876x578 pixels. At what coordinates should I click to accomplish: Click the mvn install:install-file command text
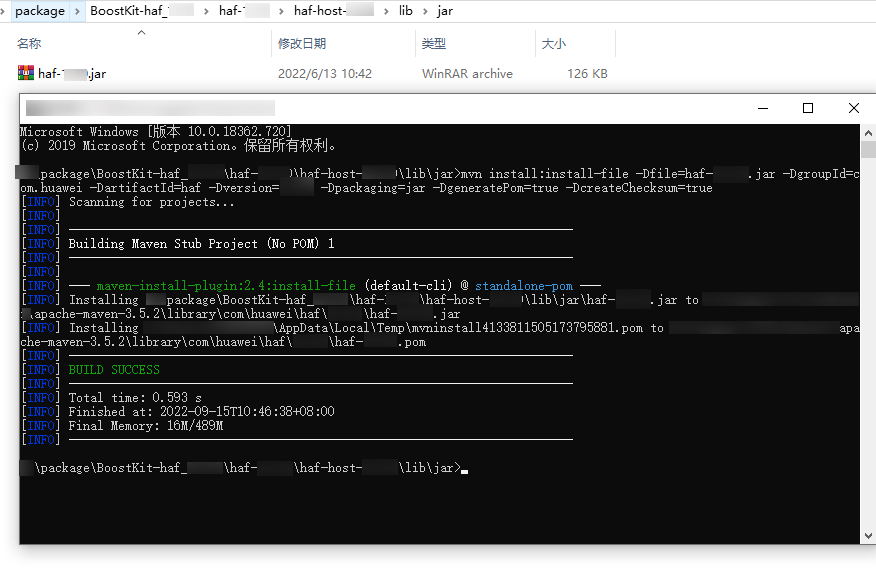[x=545, y=174]
